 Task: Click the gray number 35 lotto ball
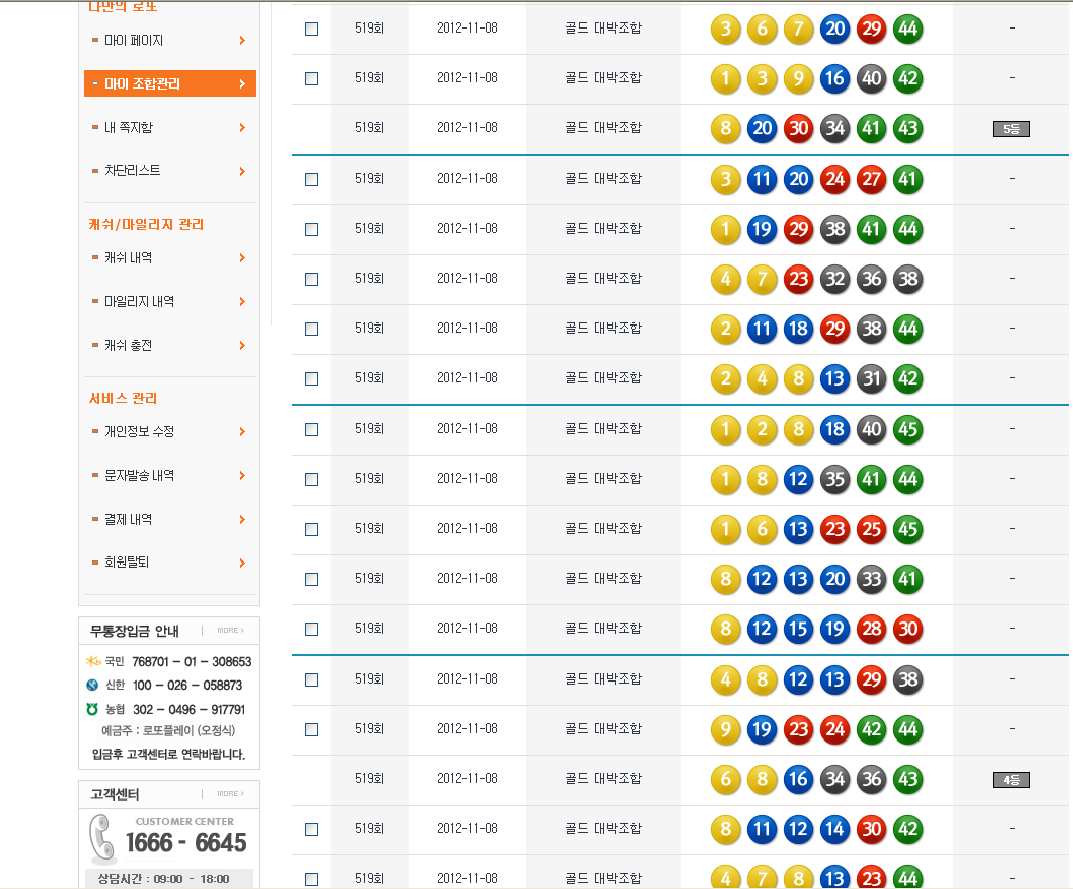[x=835, y=479]
